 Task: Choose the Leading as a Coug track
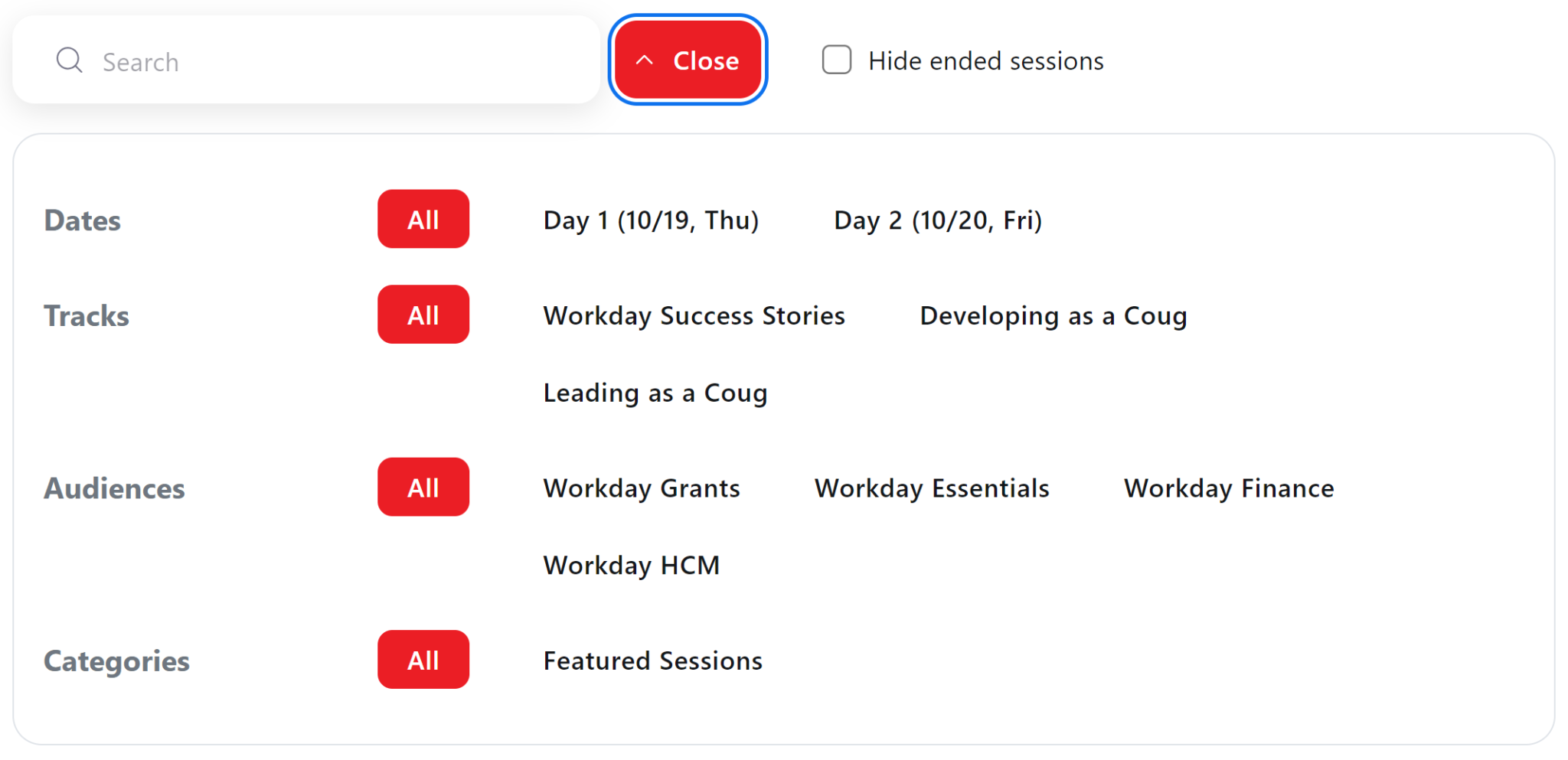(x=655, y=393)
